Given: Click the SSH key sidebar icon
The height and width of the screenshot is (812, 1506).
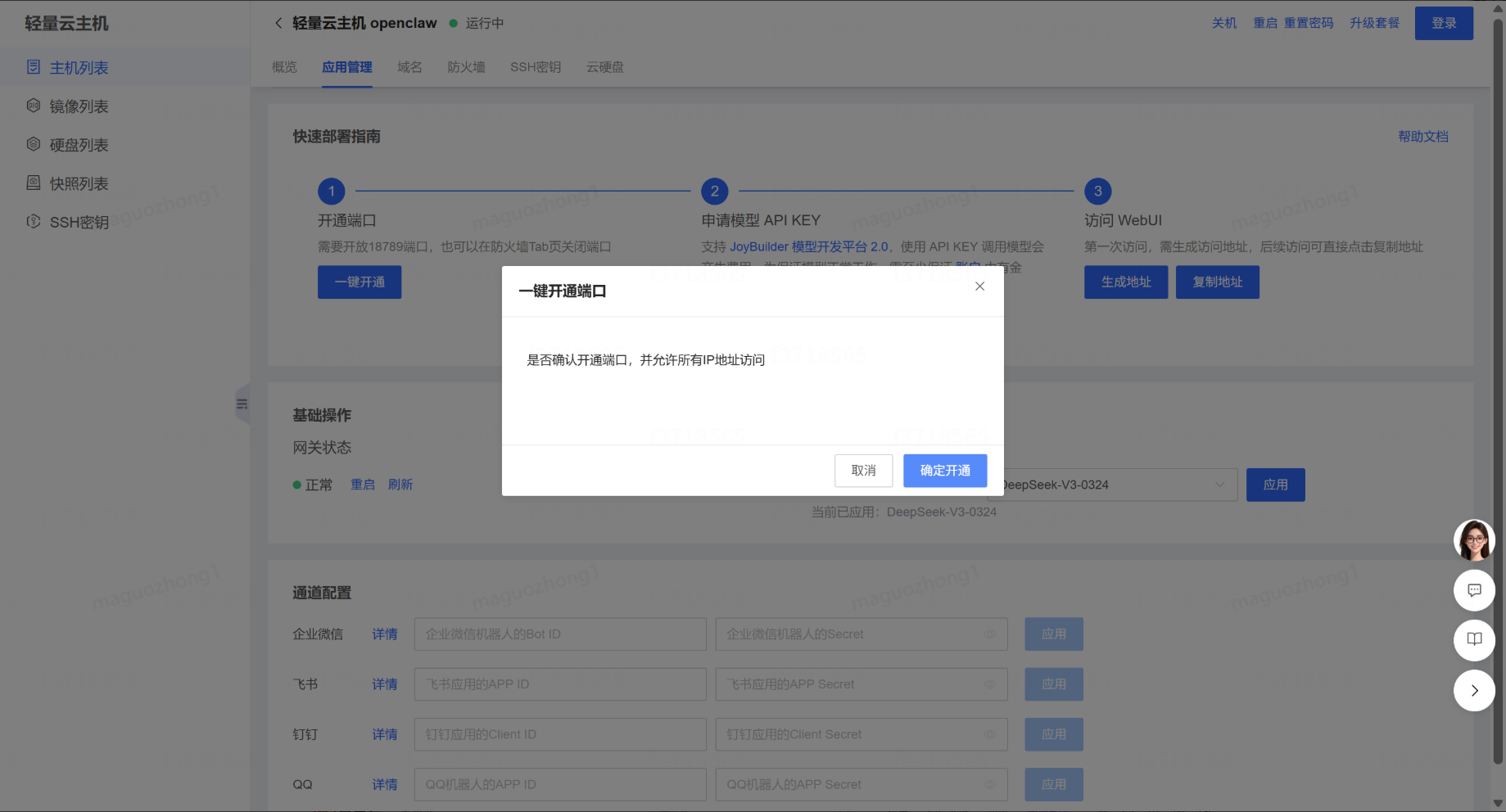Looking at the screenshot, I should pos(34,222).
